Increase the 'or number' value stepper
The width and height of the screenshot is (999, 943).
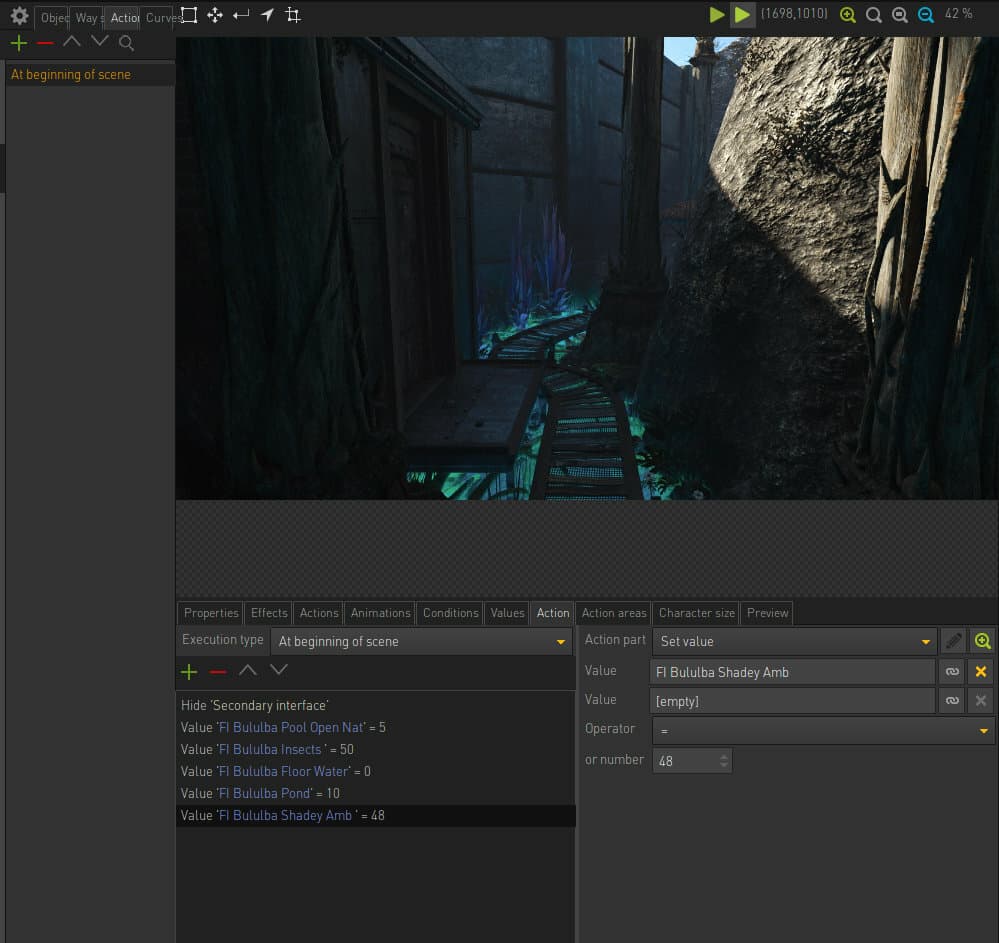tap(724, 757)
